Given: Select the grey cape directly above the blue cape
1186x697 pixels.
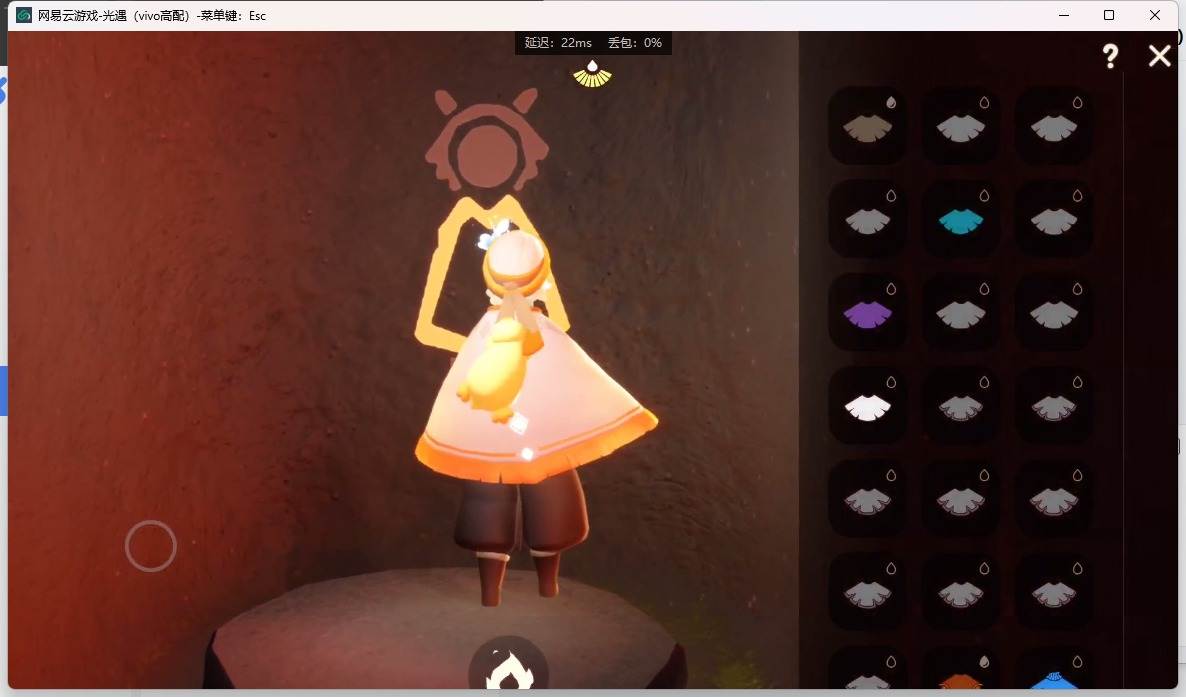Looking at the screenshot, I should click(x=1054, y=593).
